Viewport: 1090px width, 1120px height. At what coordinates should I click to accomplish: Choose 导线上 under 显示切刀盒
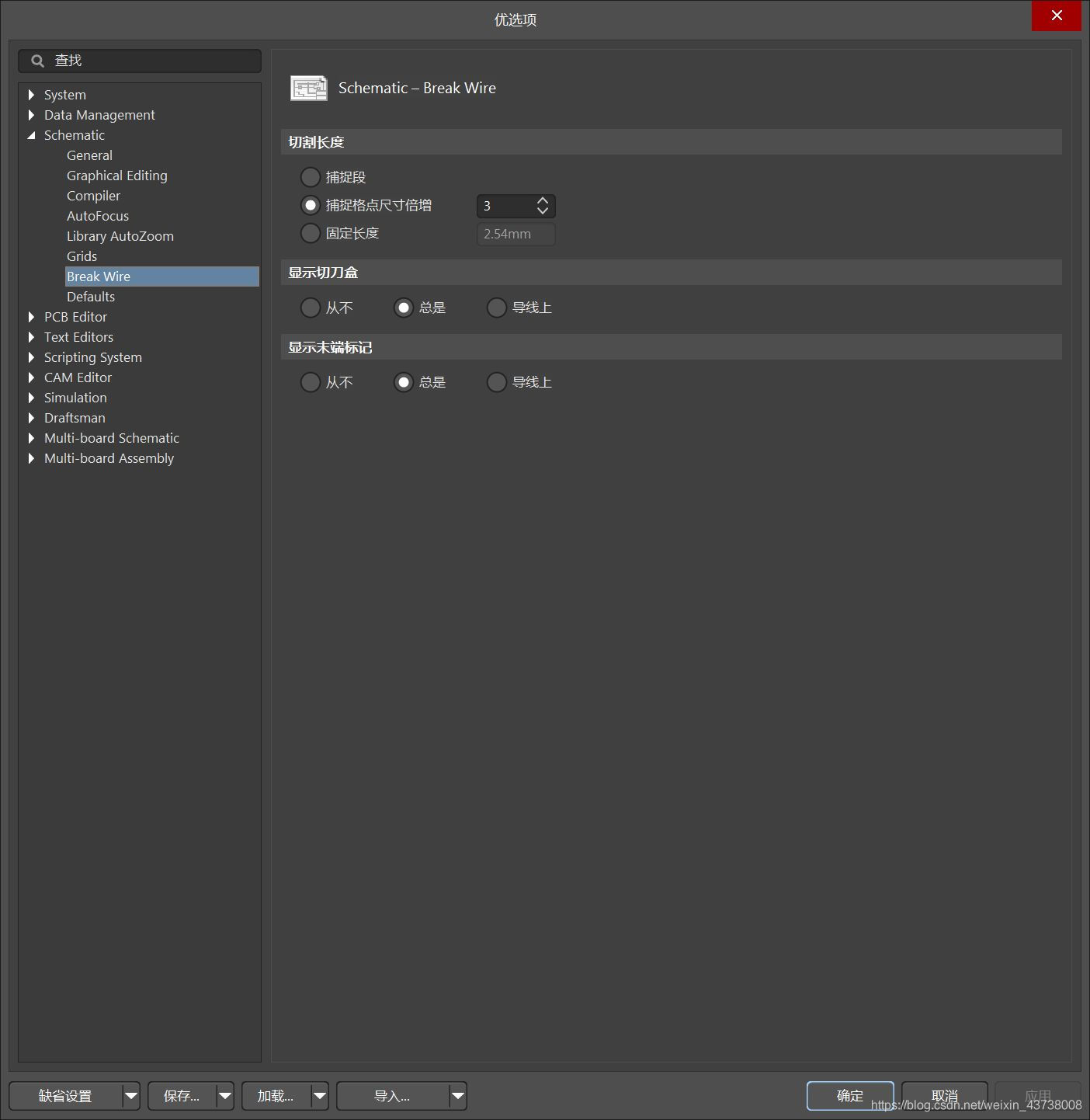point(497,308)
